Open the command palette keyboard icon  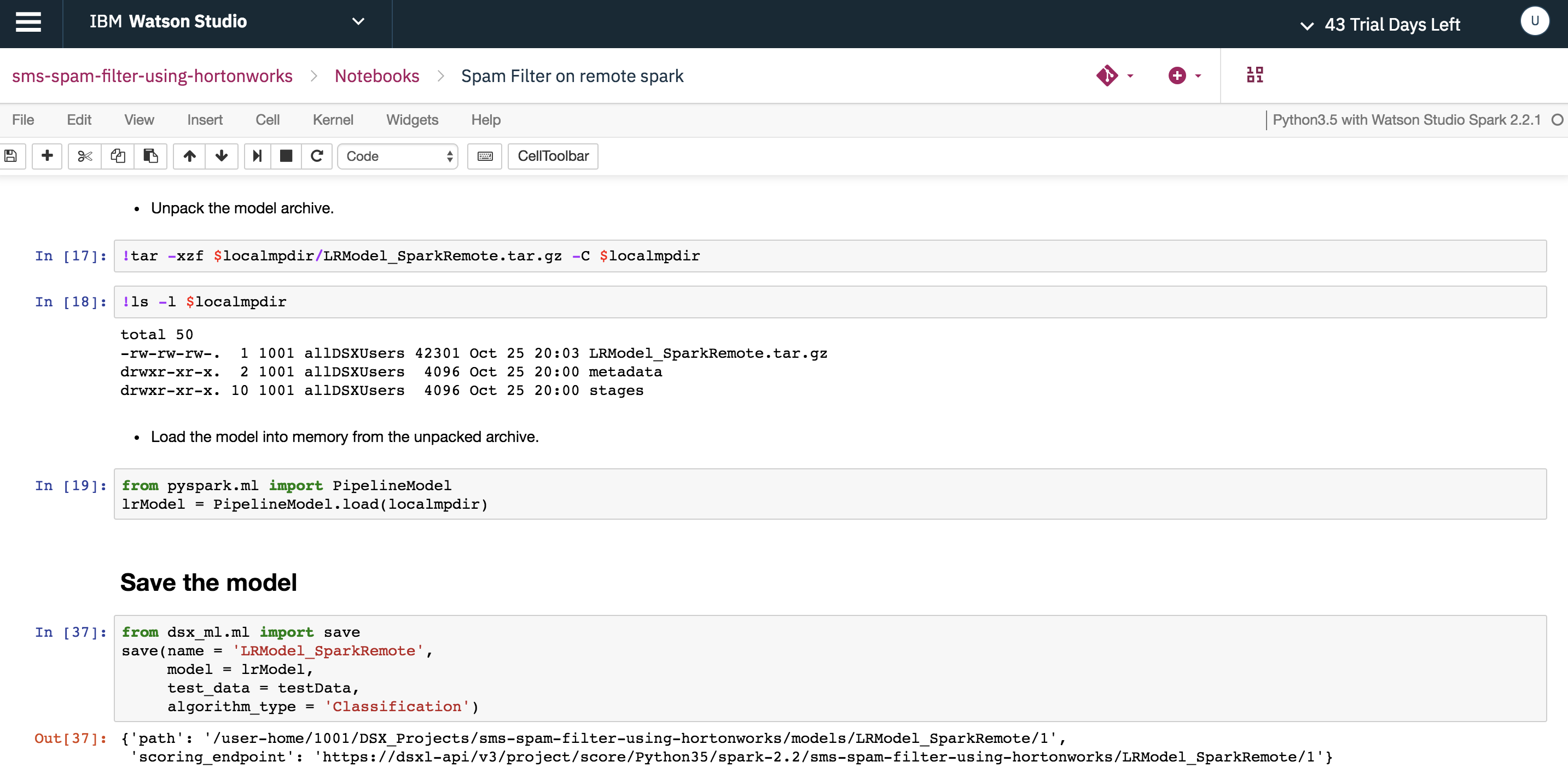coord(485,156)
